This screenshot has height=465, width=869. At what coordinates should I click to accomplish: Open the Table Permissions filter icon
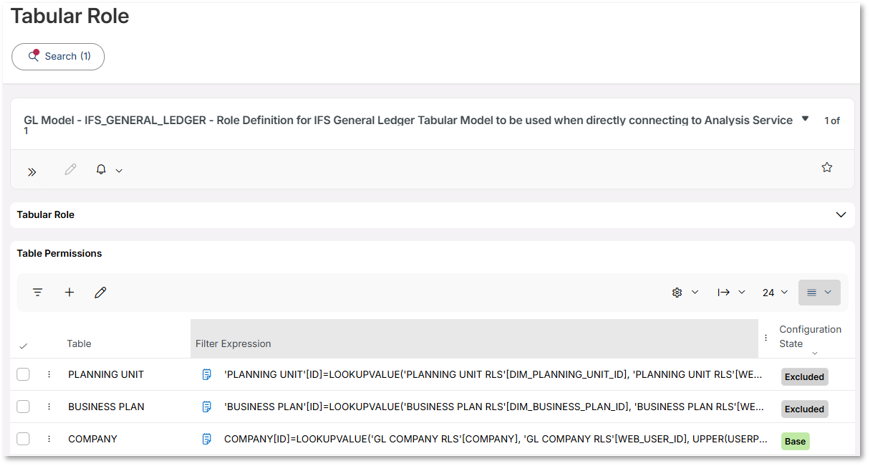38,292
